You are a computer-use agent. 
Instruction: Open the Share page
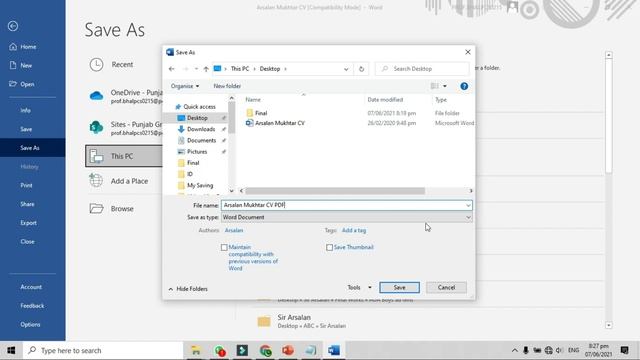click(x=27, y=204)
